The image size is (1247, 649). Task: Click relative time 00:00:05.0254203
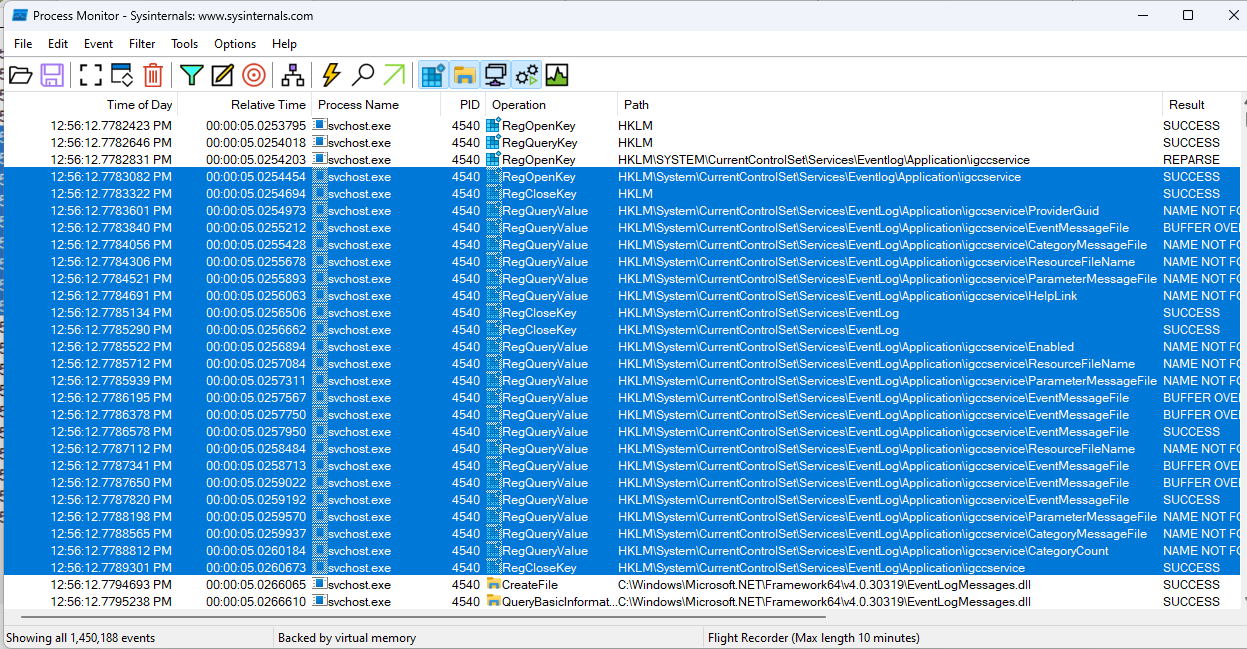(x=256, y=160)
